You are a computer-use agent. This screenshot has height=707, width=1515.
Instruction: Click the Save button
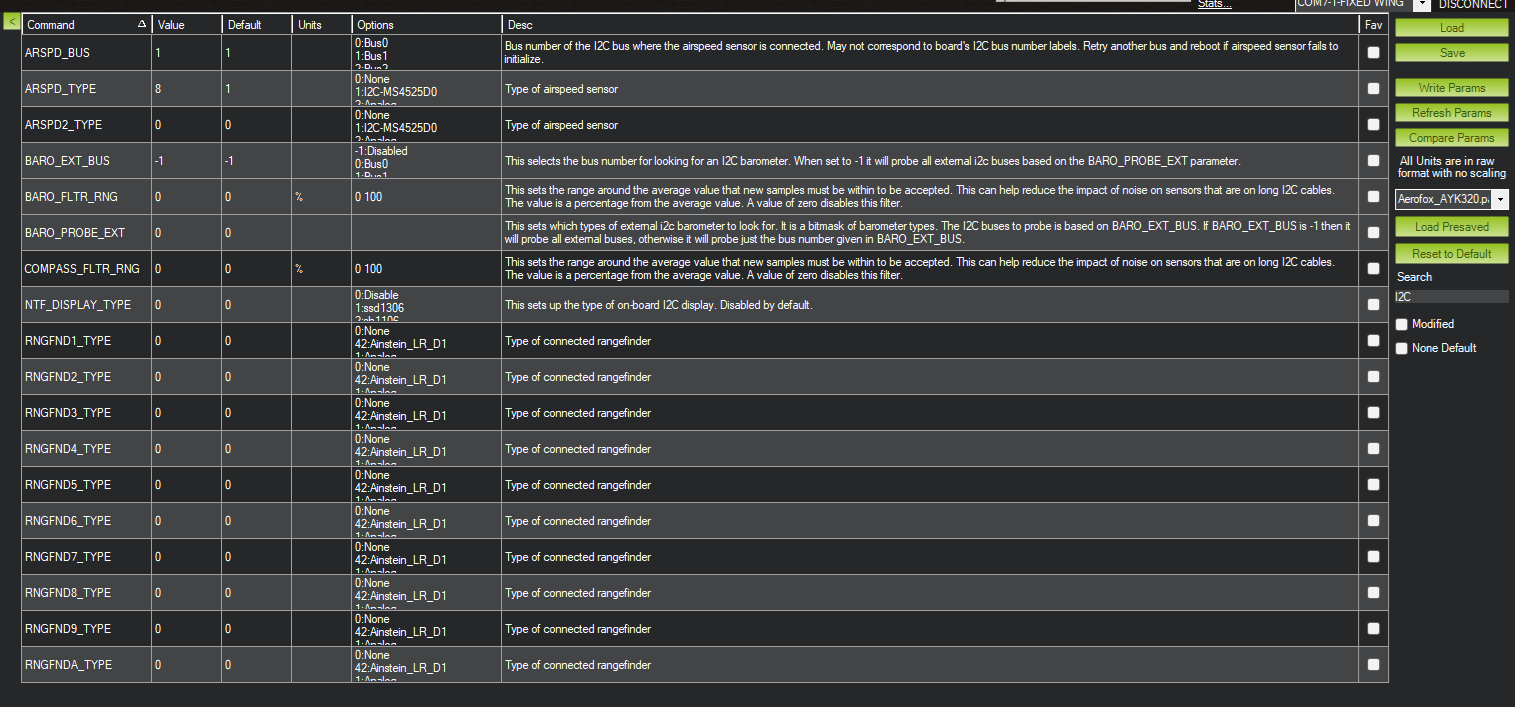pyautogui.click(x=1452, y=52)
